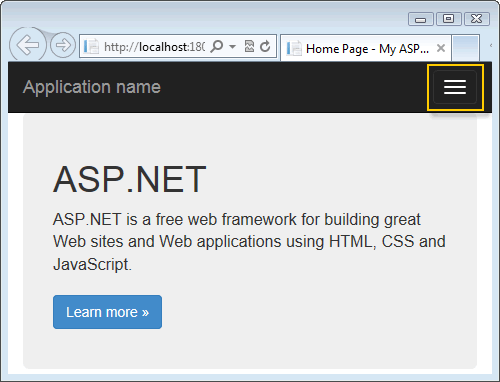Close the browser window
Screen dimensions: 500x382
point(477,19)
